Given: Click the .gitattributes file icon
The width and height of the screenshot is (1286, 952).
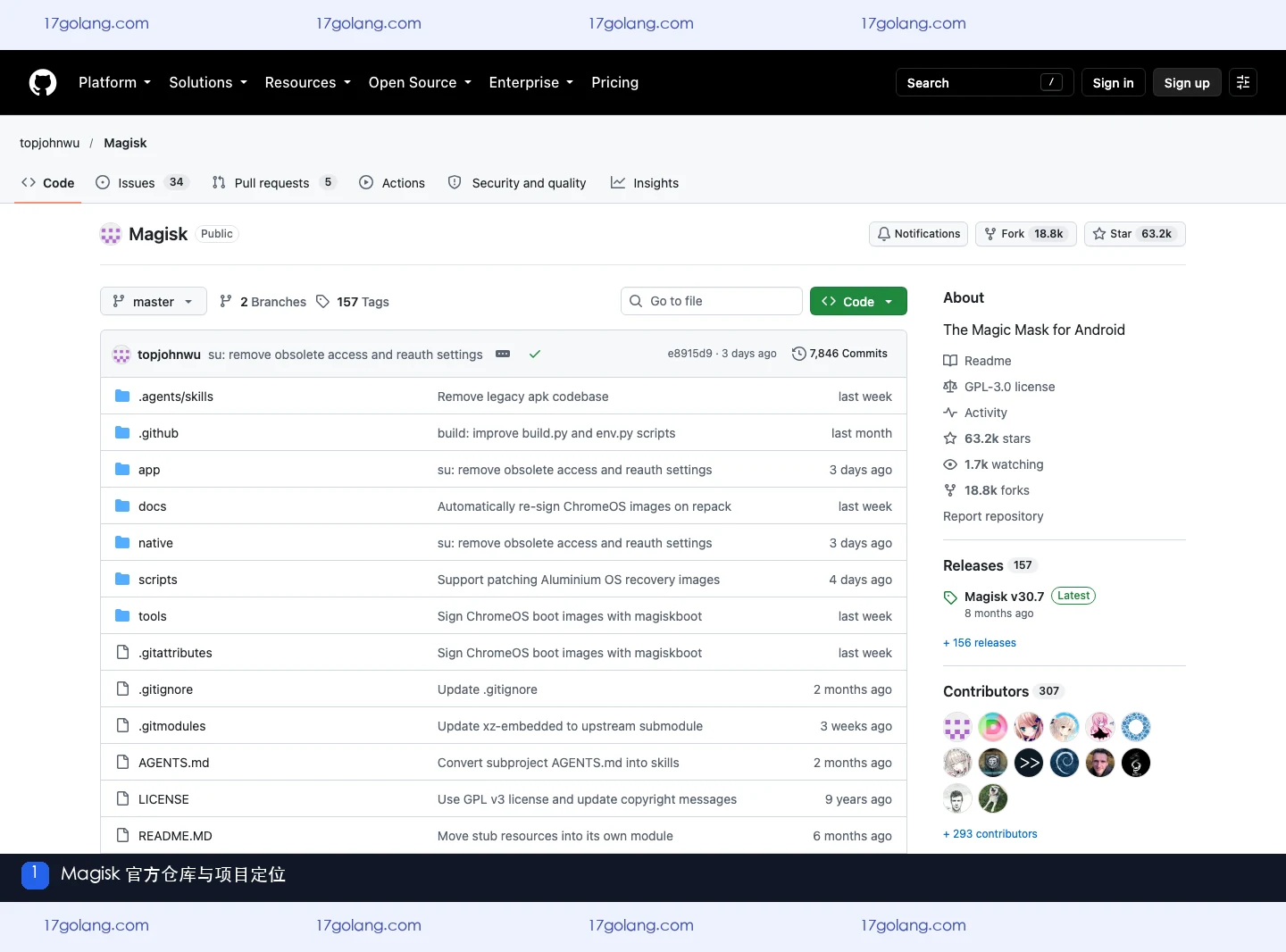Looking at the screenshot, I should point(122,653).
